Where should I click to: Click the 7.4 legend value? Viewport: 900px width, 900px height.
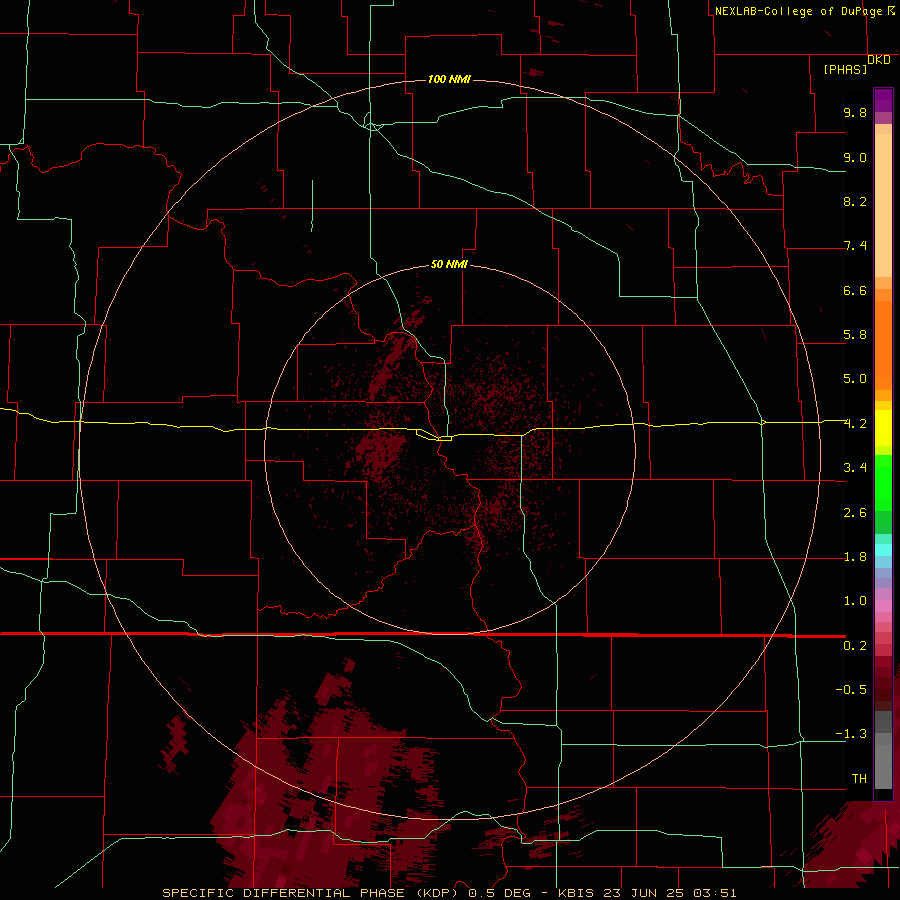point(855,246)
